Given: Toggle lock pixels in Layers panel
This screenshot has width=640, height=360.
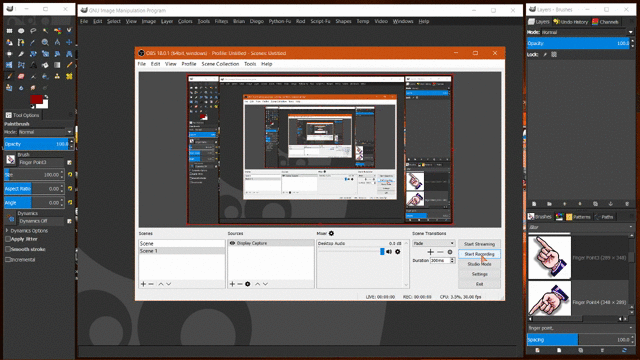Looking at the screenshot, I should click(545, 54).
